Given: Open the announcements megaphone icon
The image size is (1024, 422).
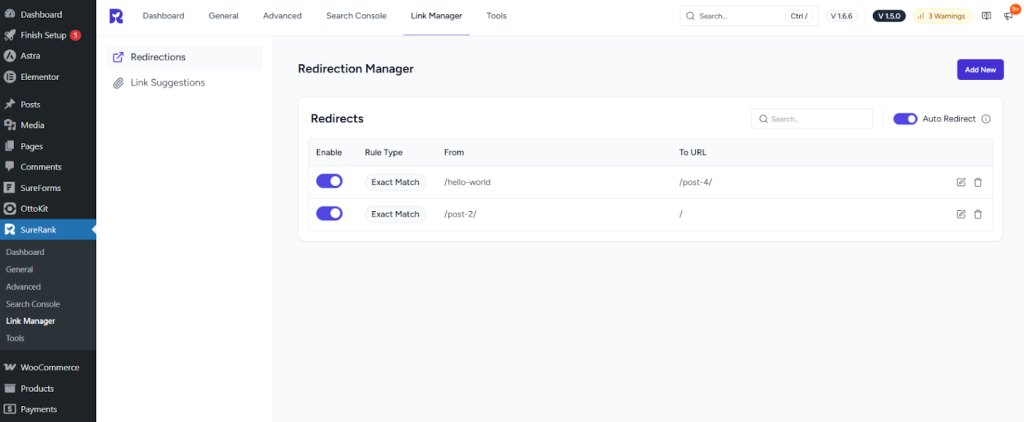Looking at the screenshot, I should [1008, 16].
